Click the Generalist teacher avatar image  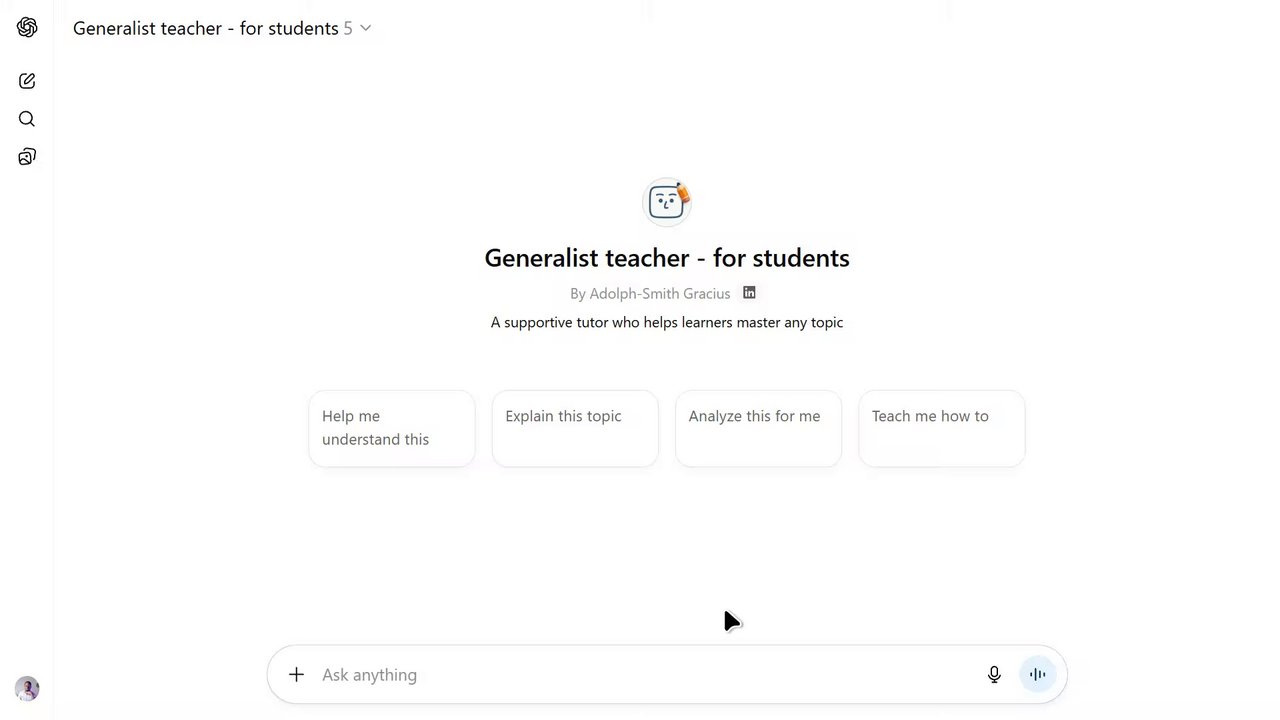point(667,202)
